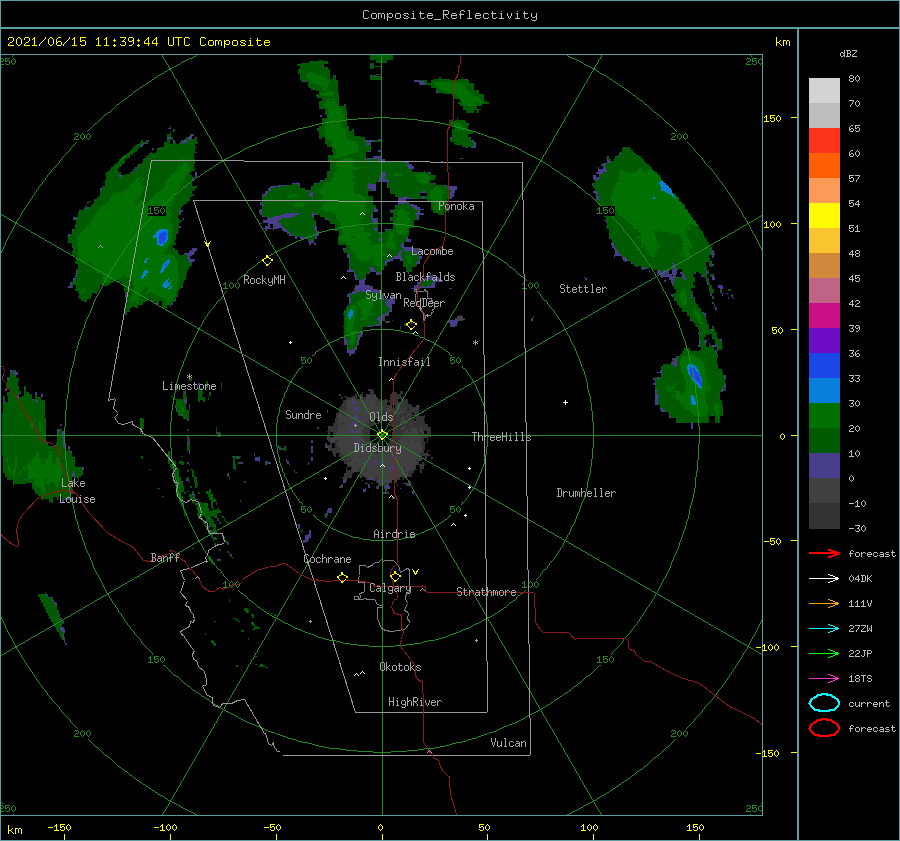Click the Lake Louise label on map
Image resolution: width=900 pixels, height=841 pixels.
(x=77, y=491)
